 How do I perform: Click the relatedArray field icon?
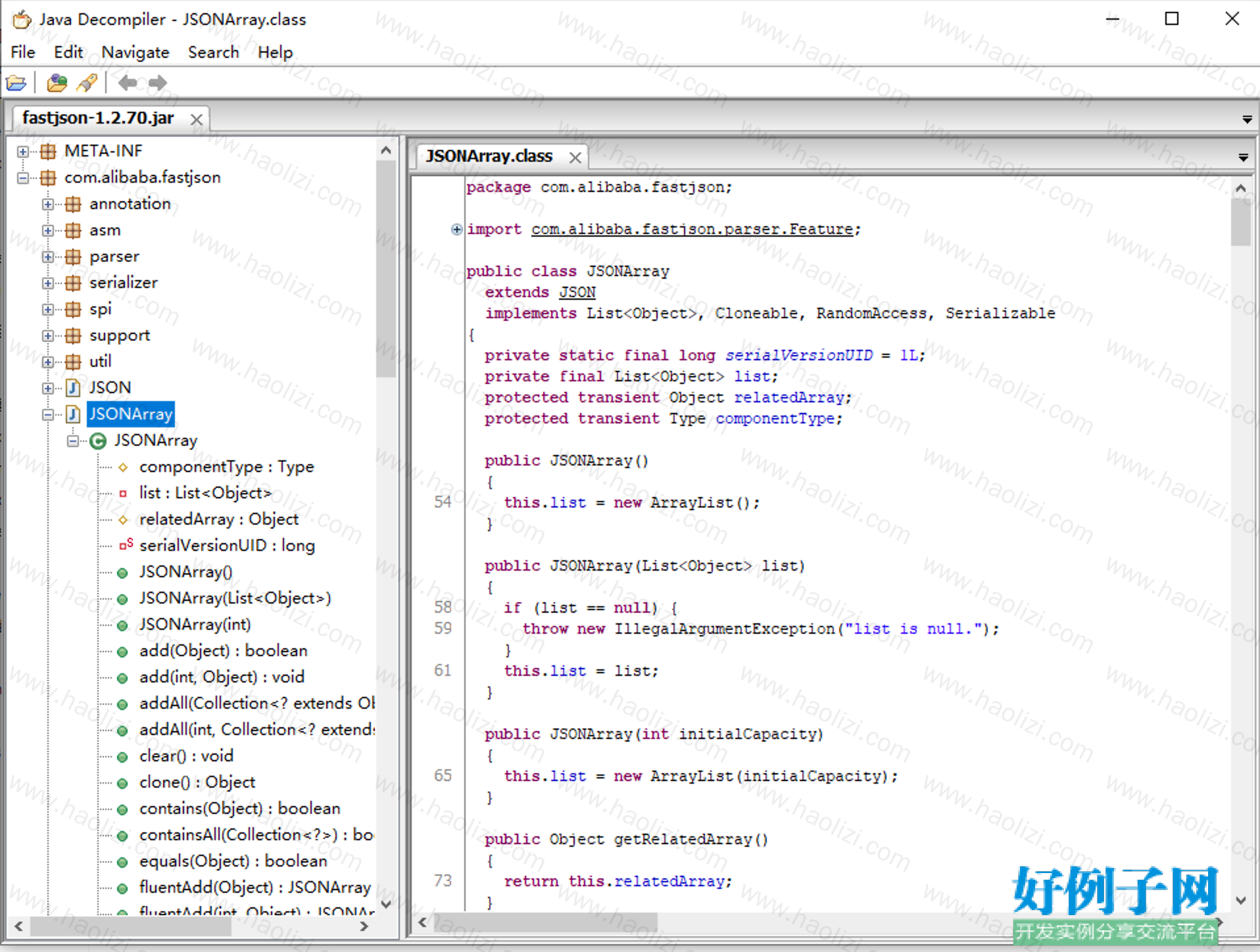pos(123,520)
